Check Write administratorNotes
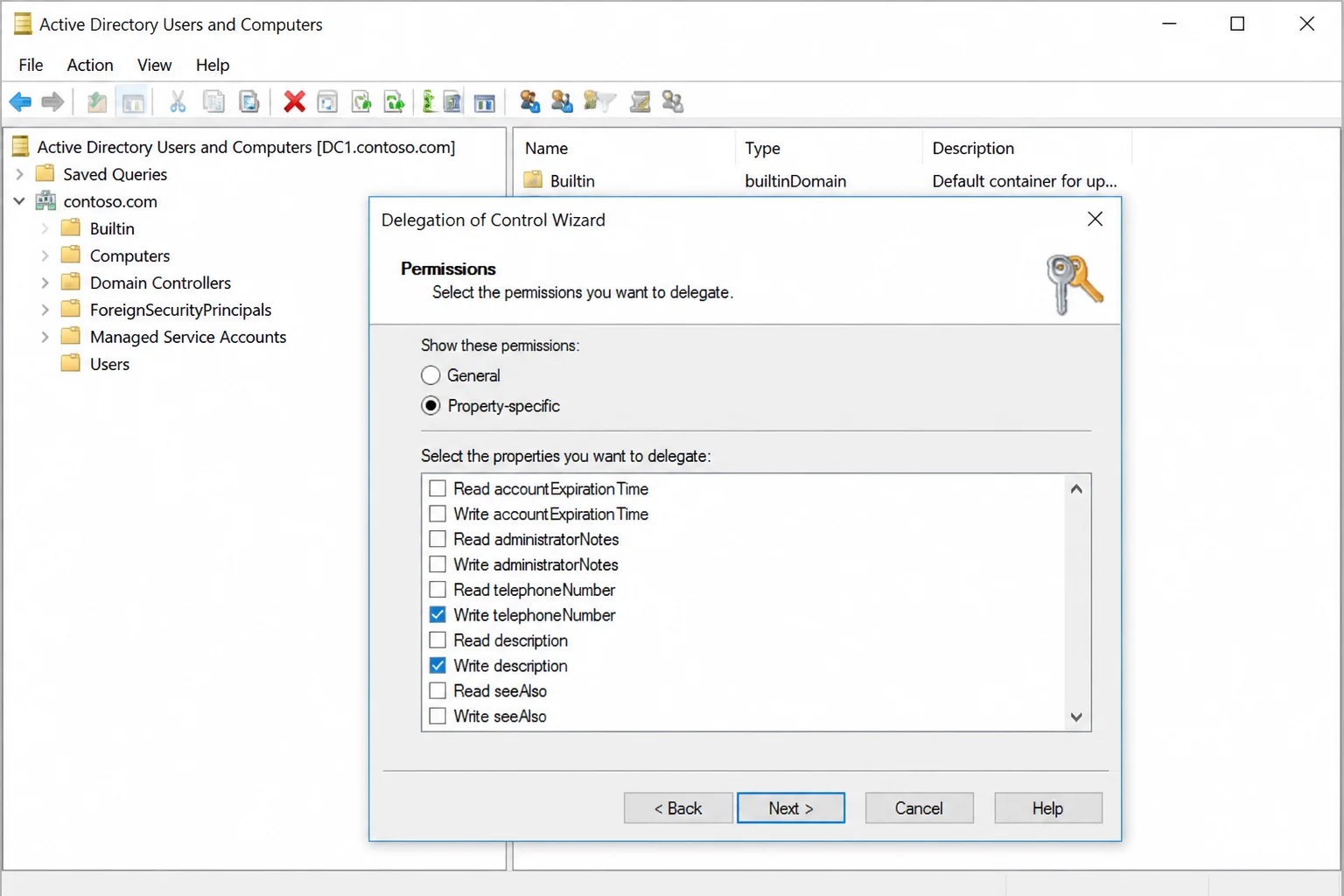Screen dimensions: 1344x896 pyautogui.click(x=437, y=564)
